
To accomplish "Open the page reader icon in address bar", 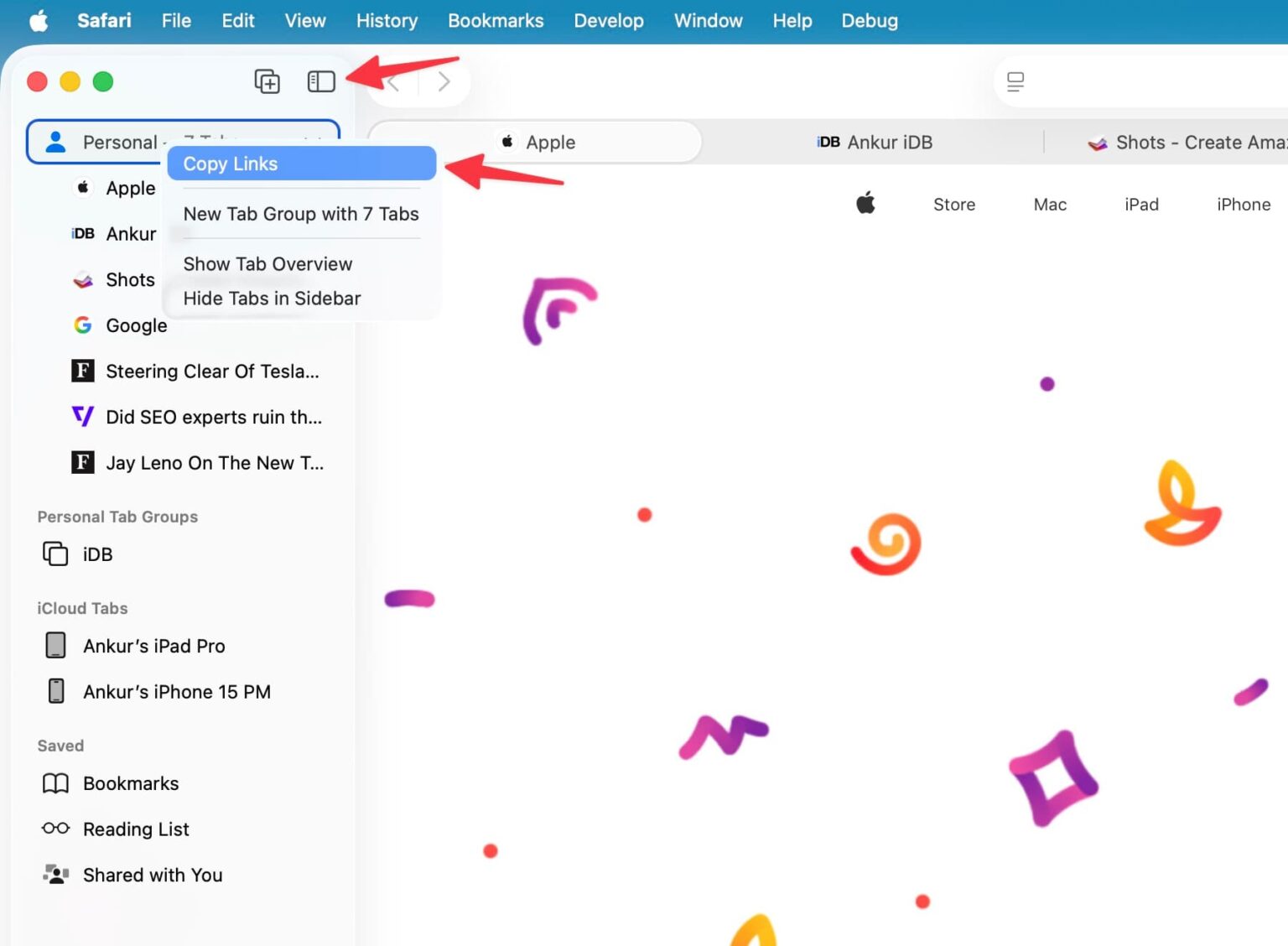I will pyautogui.click(x=1015, y=81).
